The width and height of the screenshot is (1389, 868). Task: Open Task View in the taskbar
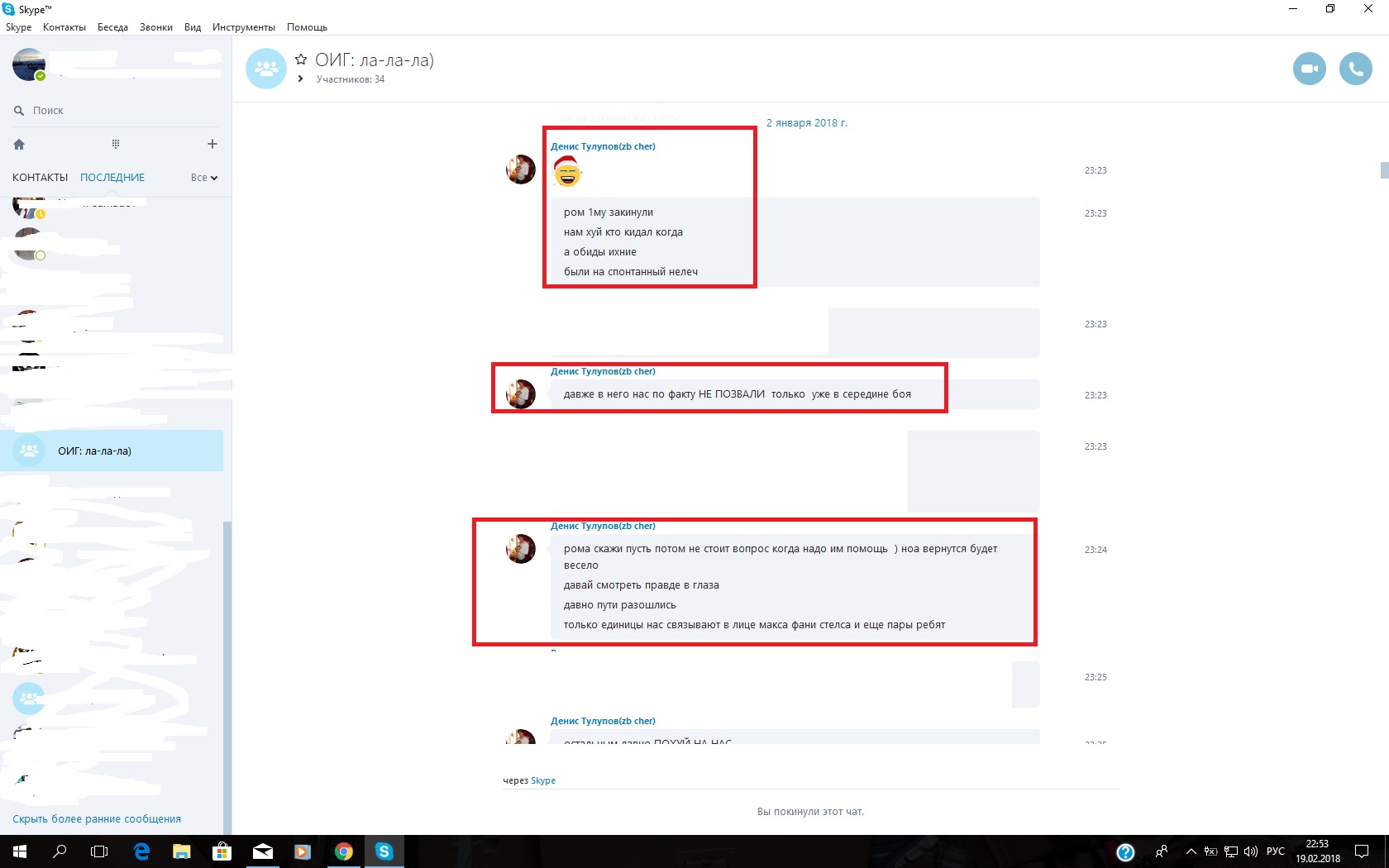[99, 851]
